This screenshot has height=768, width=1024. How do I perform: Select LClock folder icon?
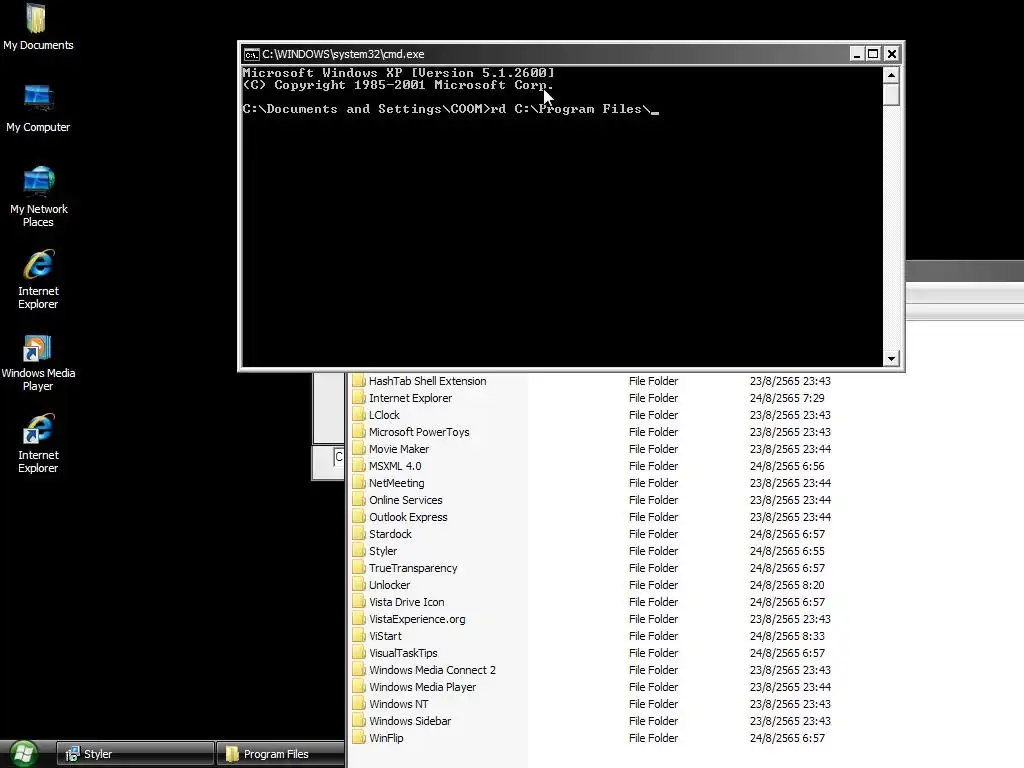359,415
